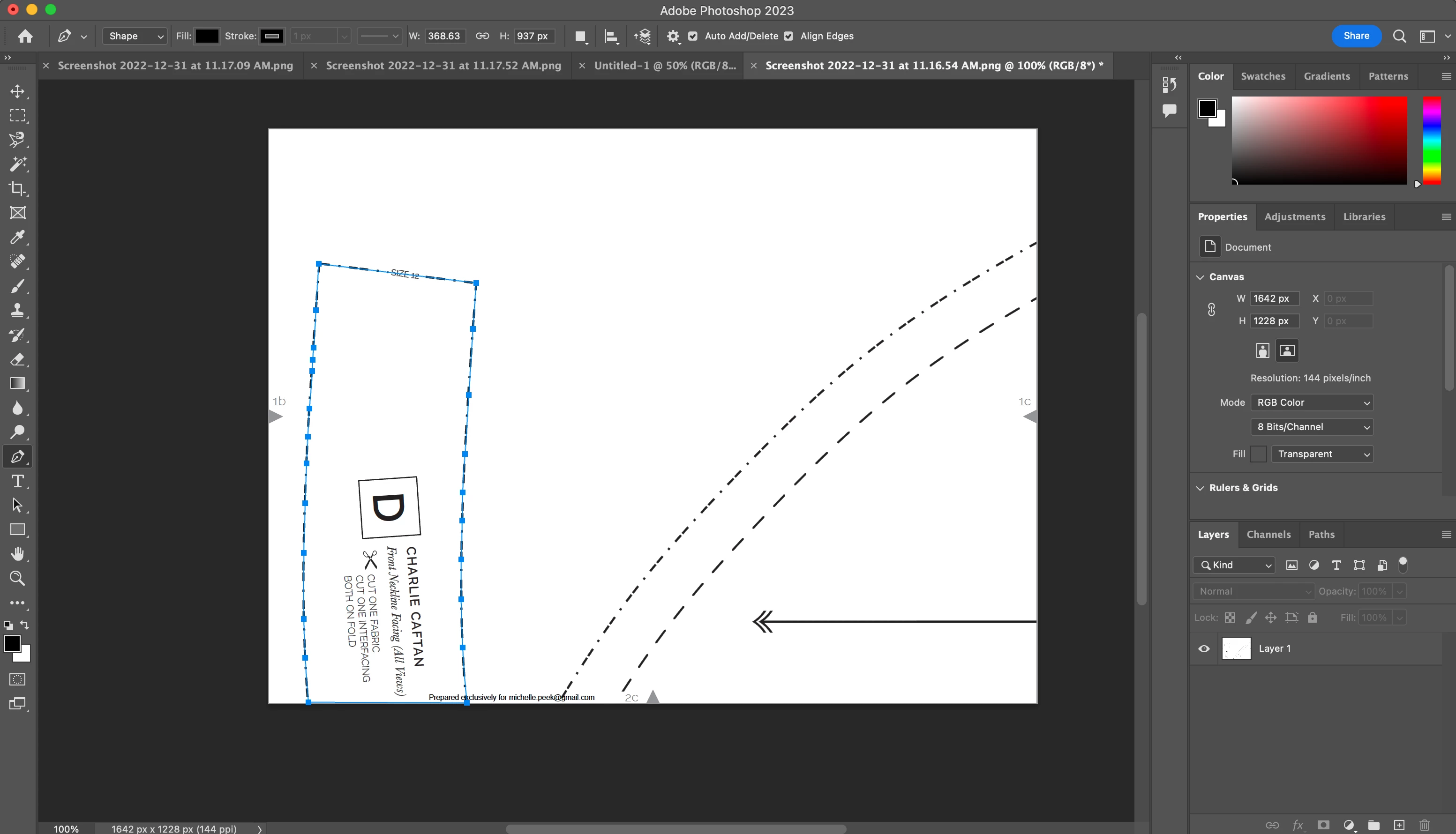
Task: Select the Move tool
Action: (x=17, y=92)
